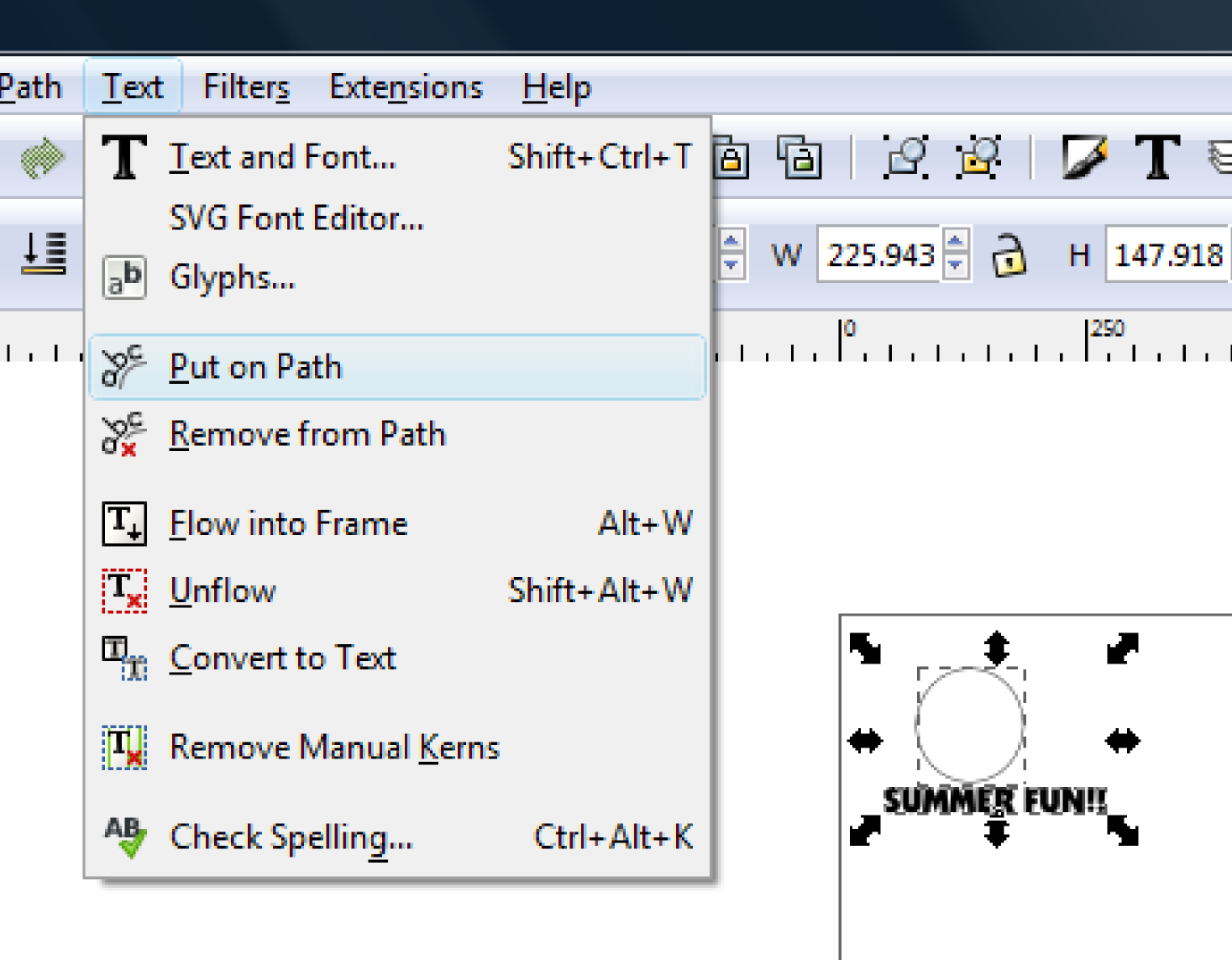Open the Extensions menu
The height and width of the screenshot is (960, 1232).
(406, 87)
